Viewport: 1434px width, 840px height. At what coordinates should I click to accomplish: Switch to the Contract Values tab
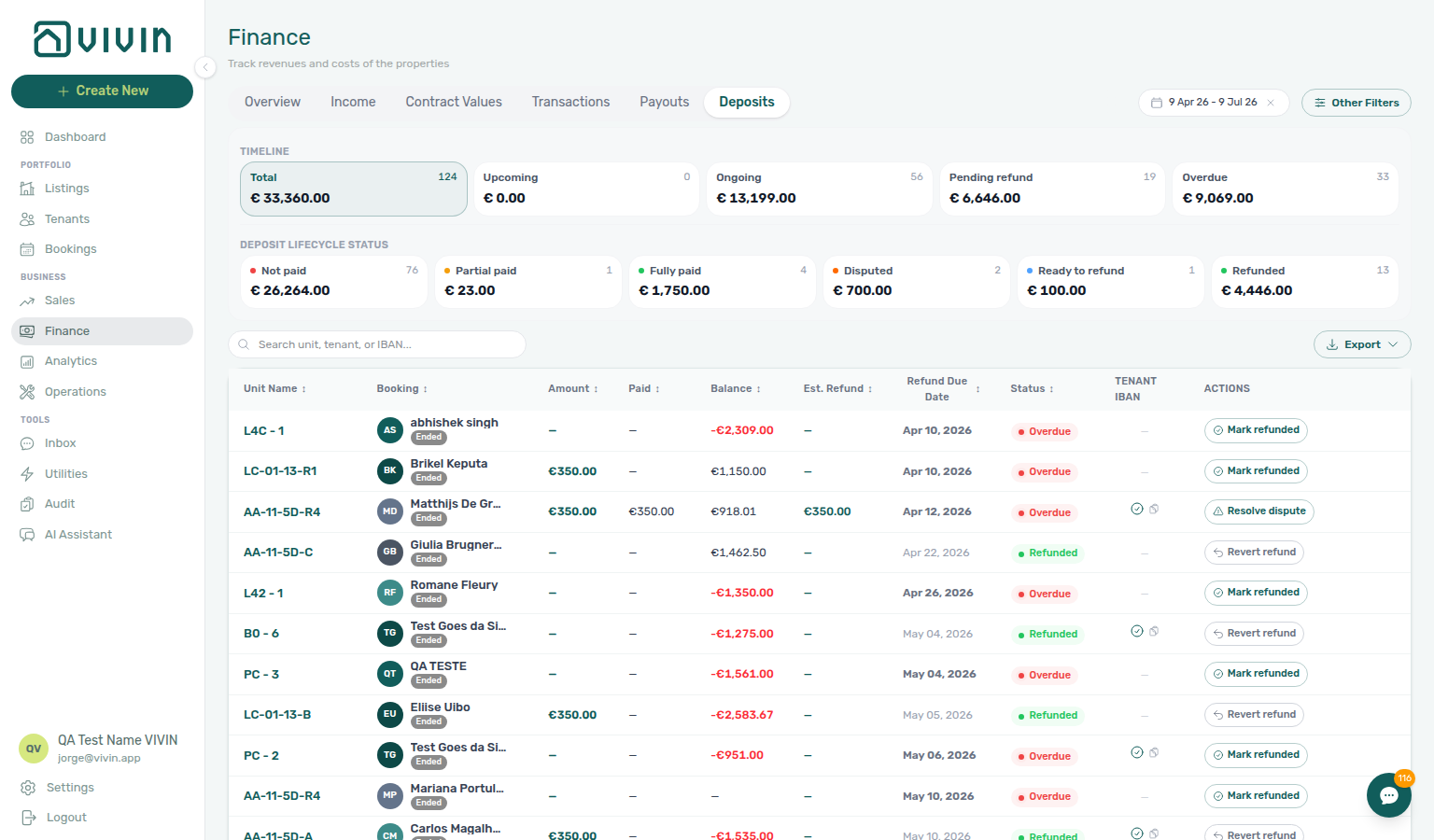[454, 103]
